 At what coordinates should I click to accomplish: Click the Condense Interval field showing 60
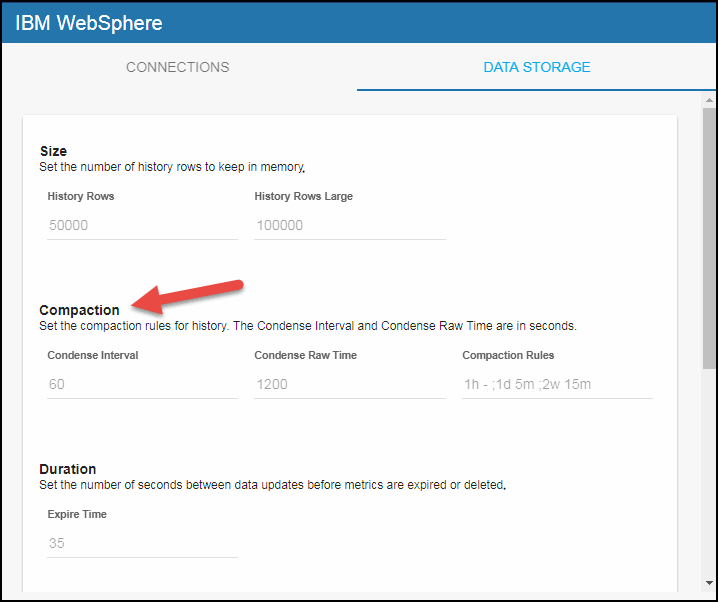click(142, 384)
